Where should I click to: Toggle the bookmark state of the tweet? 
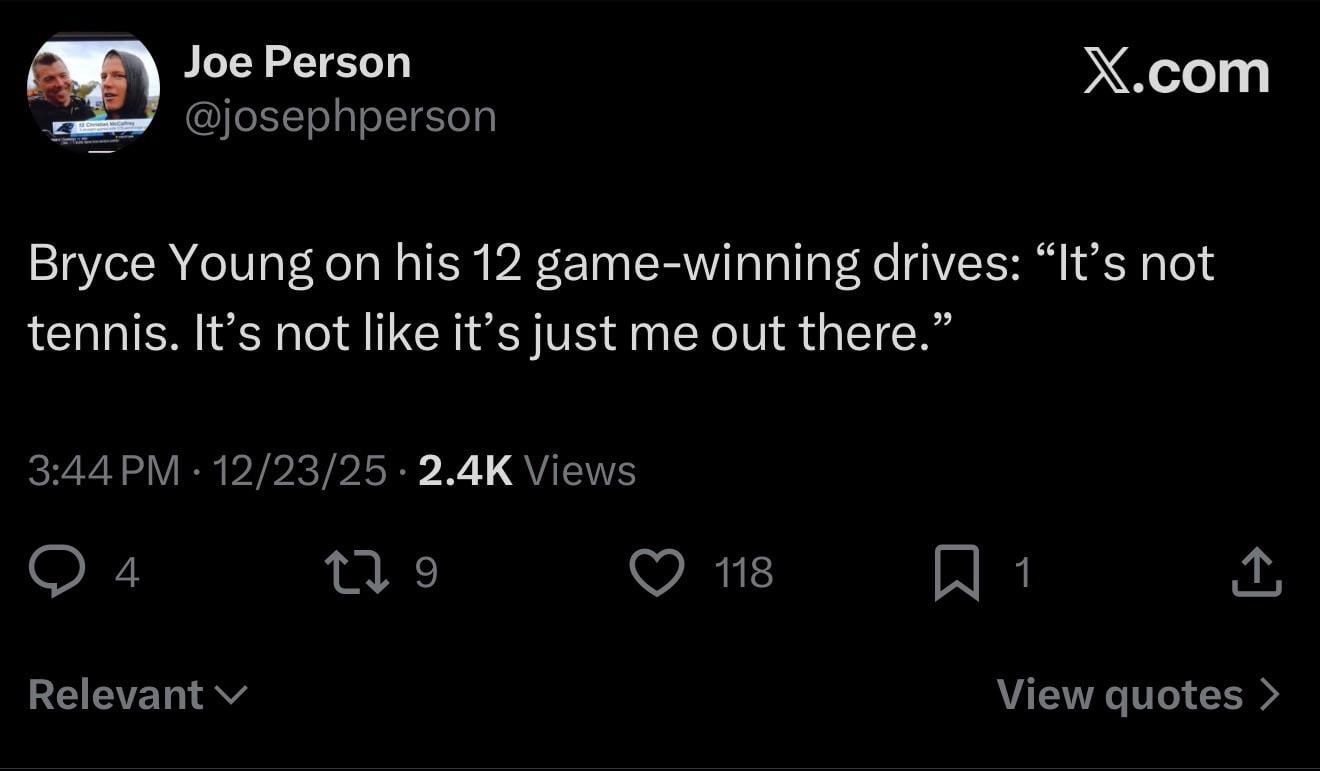[x=958, y=571]
